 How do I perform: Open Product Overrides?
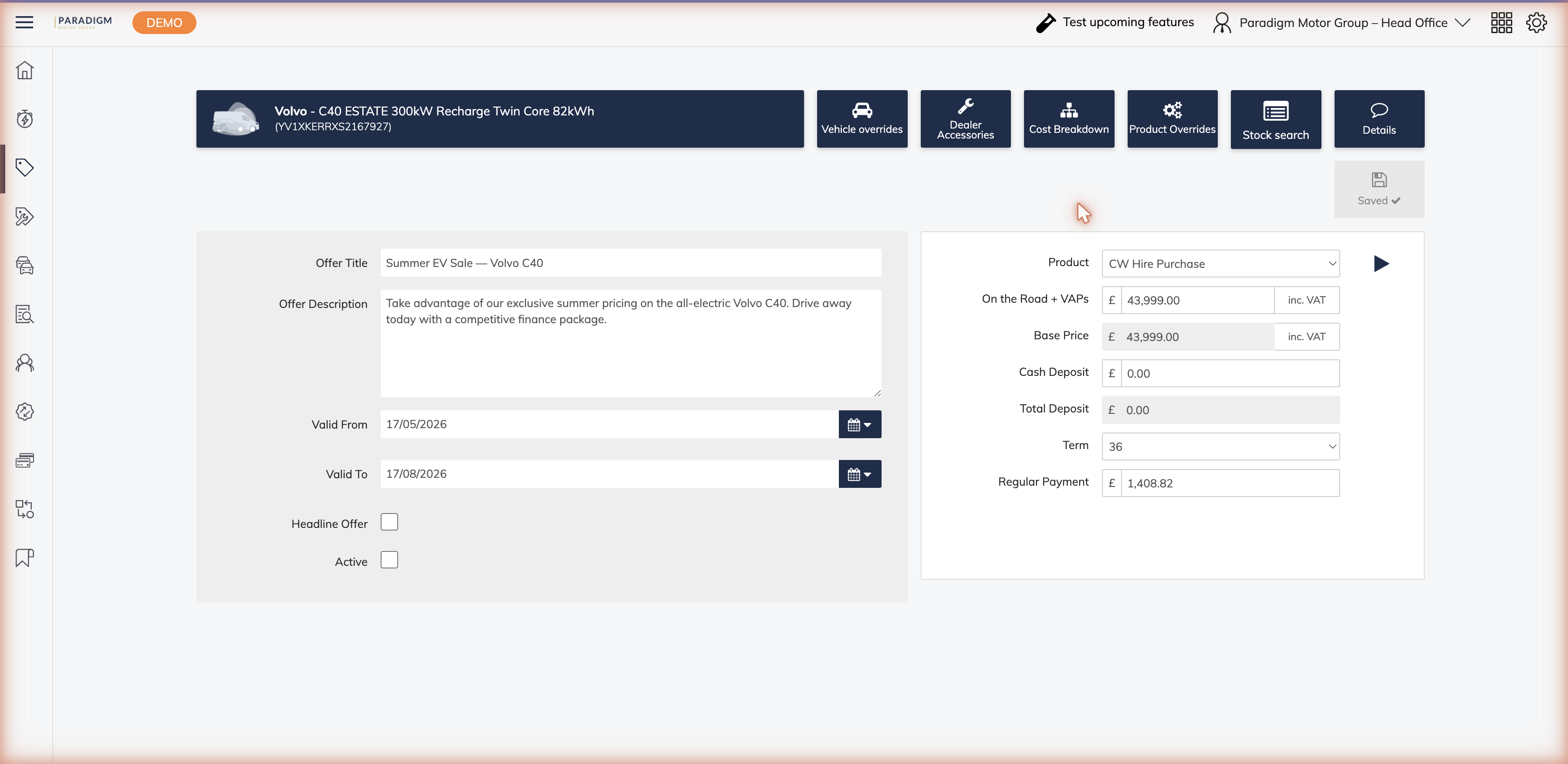point(1173,119)
